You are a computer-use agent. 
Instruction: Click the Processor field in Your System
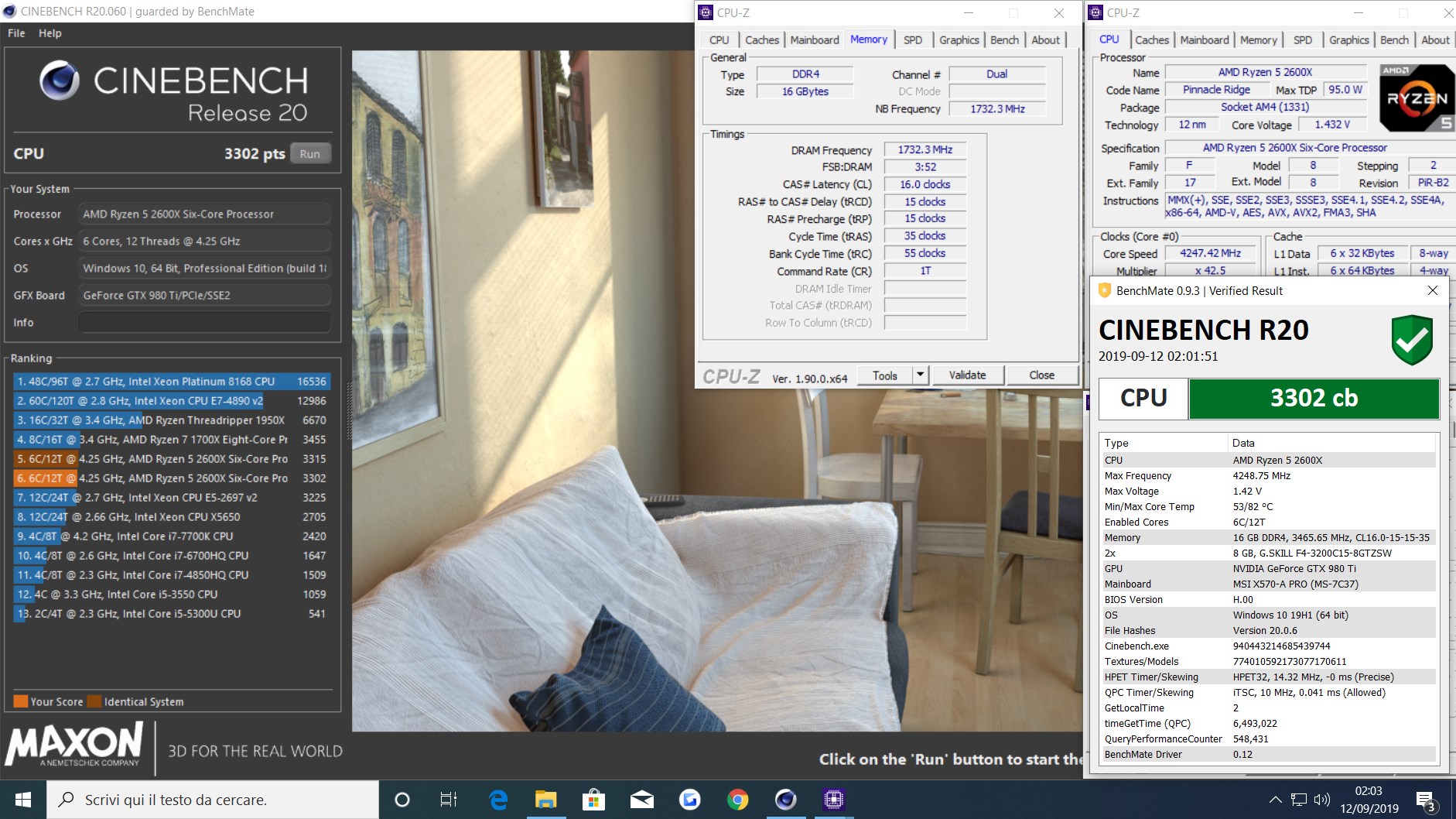click(204, 214)
